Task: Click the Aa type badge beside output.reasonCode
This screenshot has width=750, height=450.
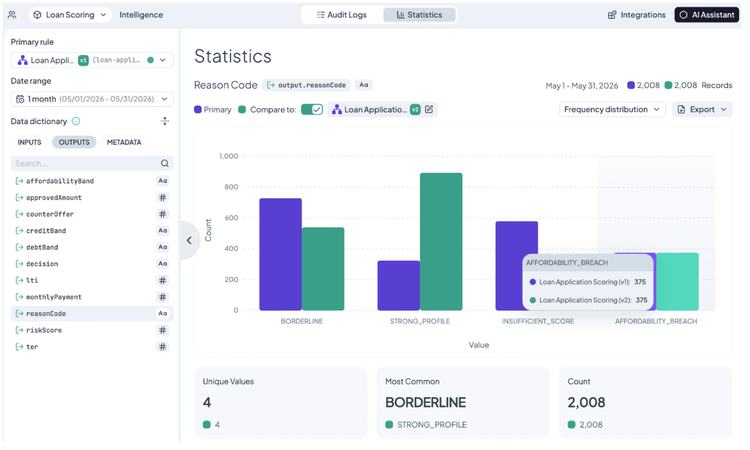Action: click(364, 85)
